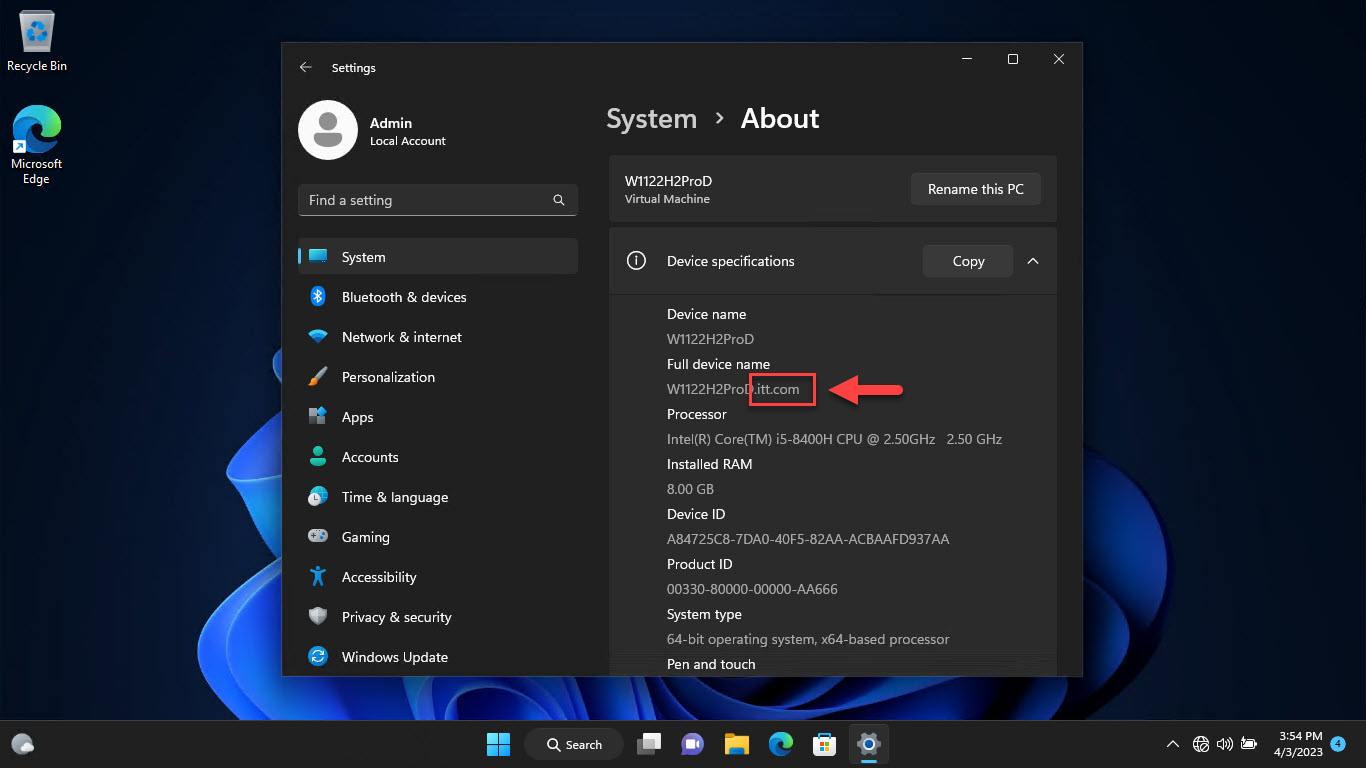Screen dimensions: 1366x768
Task: Collapse the Device specifications section
Action: click(x=1033, y=261)
